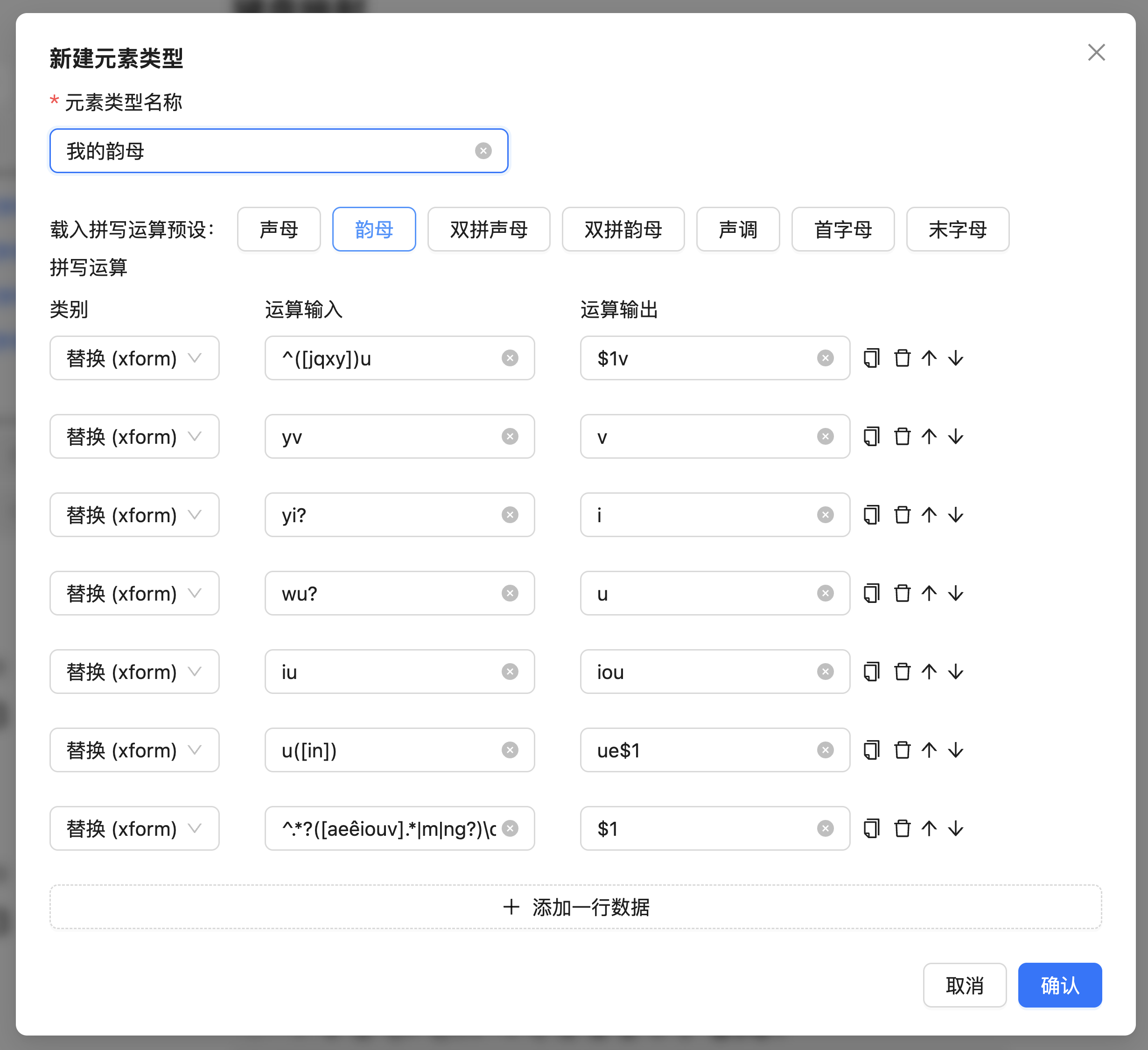Viewport: 1148px width, 1050px height.
Task: Load the 双拼韵母 preset
Action: tap(623, 230)
